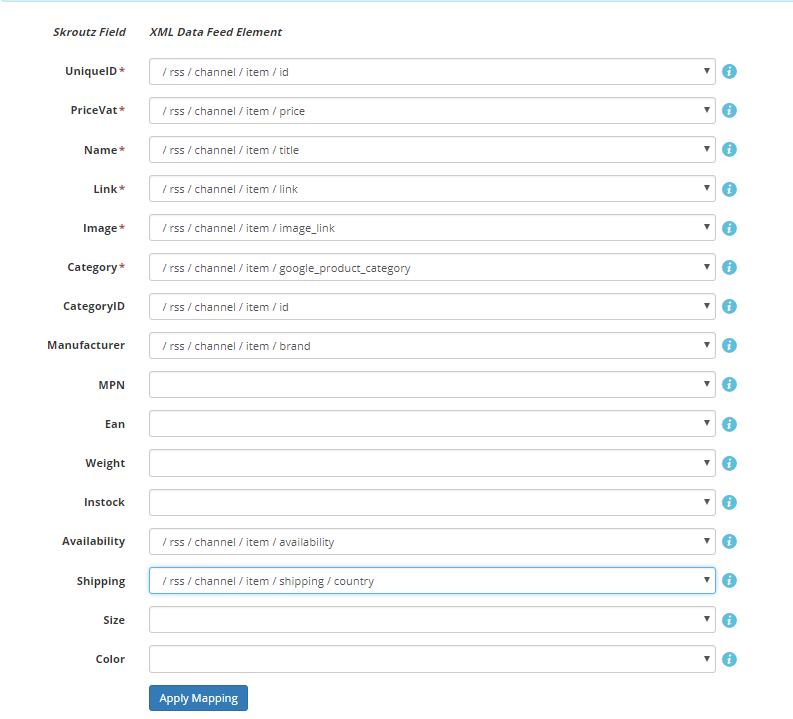The image size is (793, 719).
Task: Open the PriceVat mapping dropdown
Action: pos(432,110)
